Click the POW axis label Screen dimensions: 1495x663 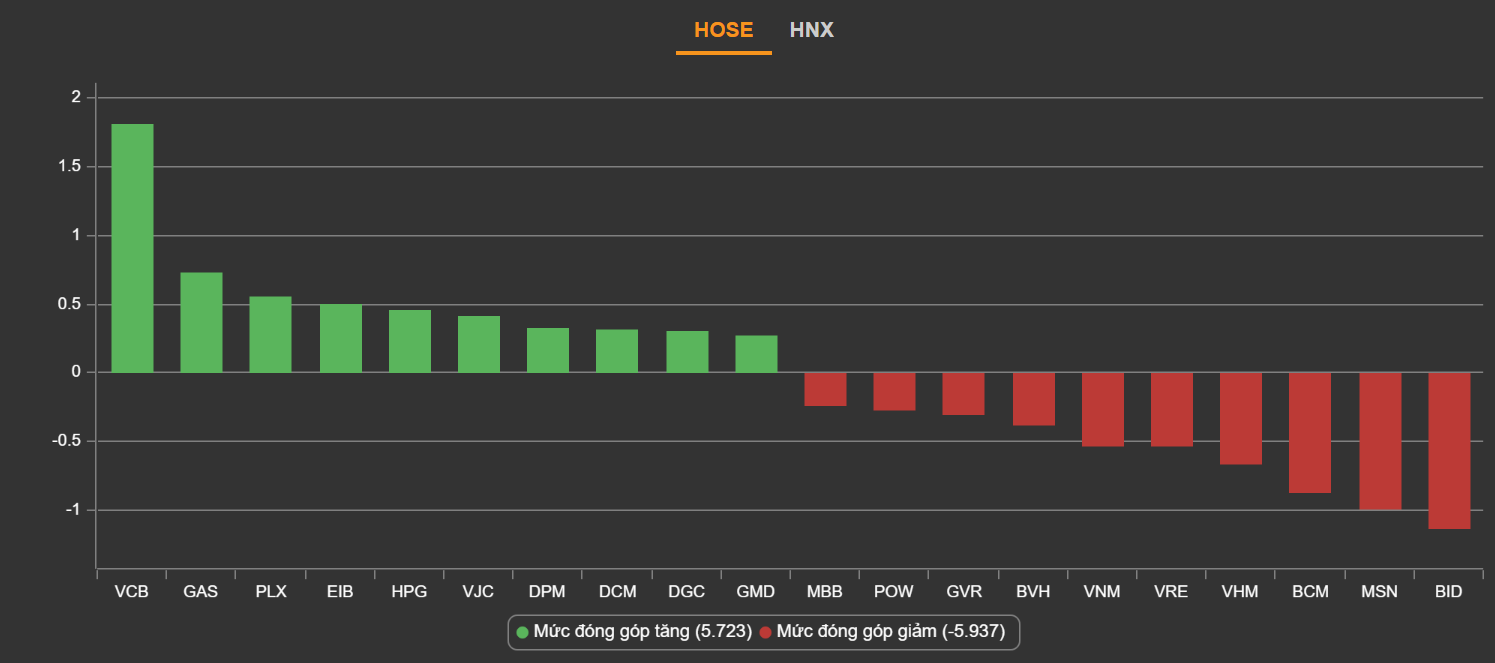pyautogui.click(x=894, y=591)
